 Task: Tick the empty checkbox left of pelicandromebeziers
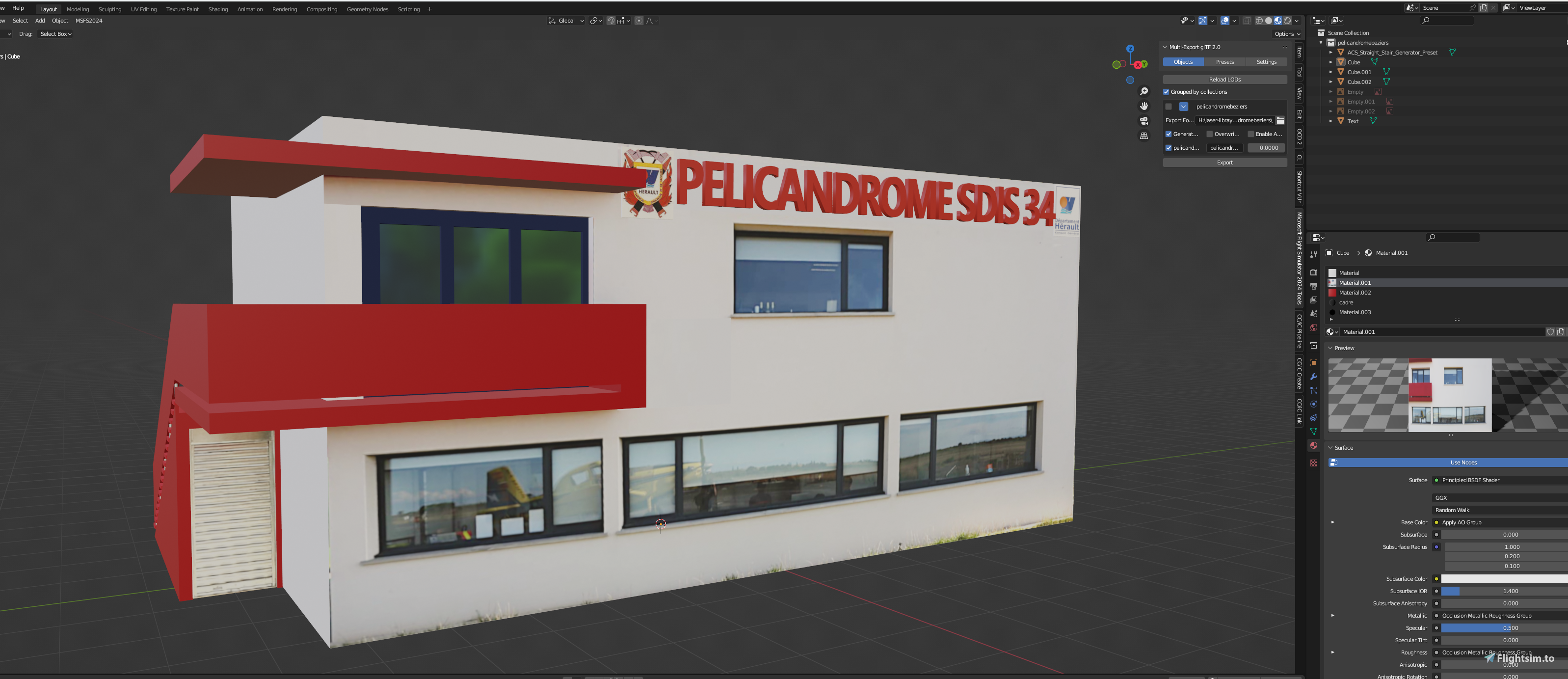(x=1168, y=107)
